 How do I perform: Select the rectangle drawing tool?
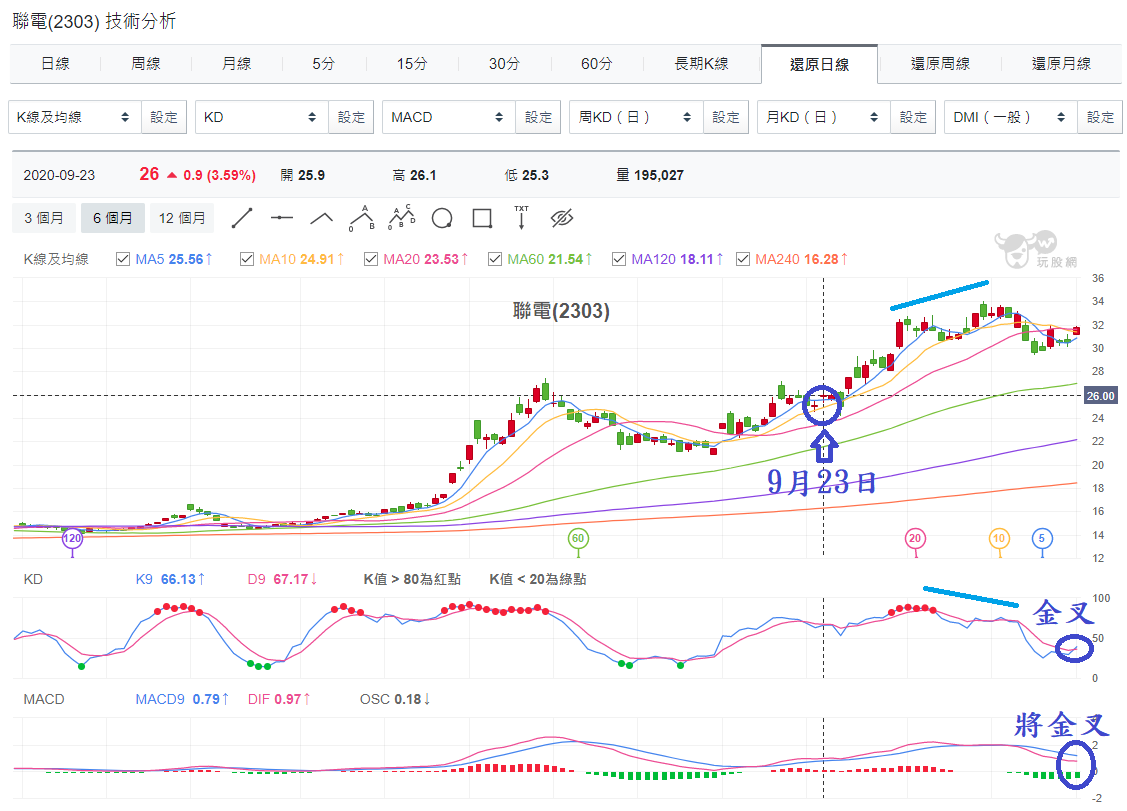[x=482, y=218]
